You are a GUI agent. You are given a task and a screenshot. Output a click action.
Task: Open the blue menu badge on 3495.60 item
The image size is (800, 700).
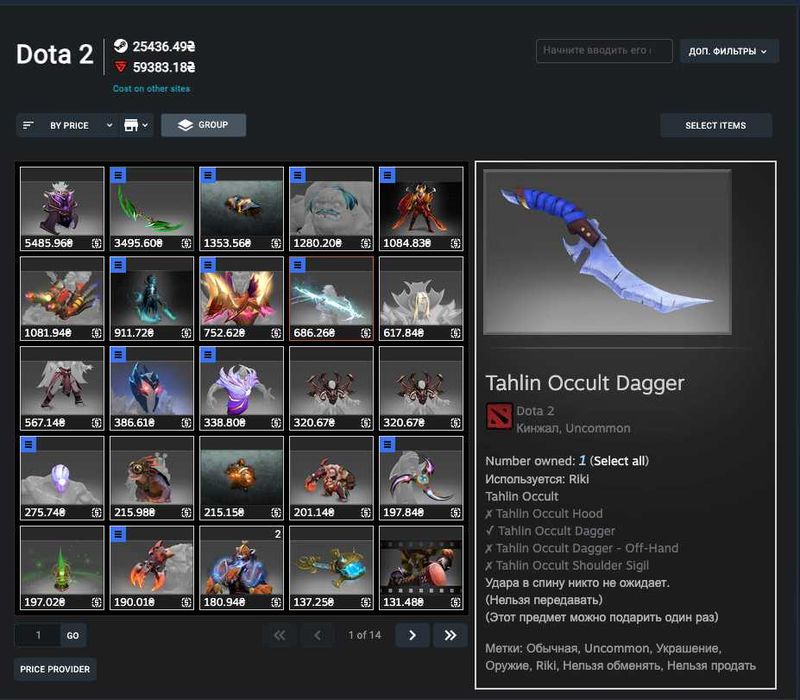118,175
